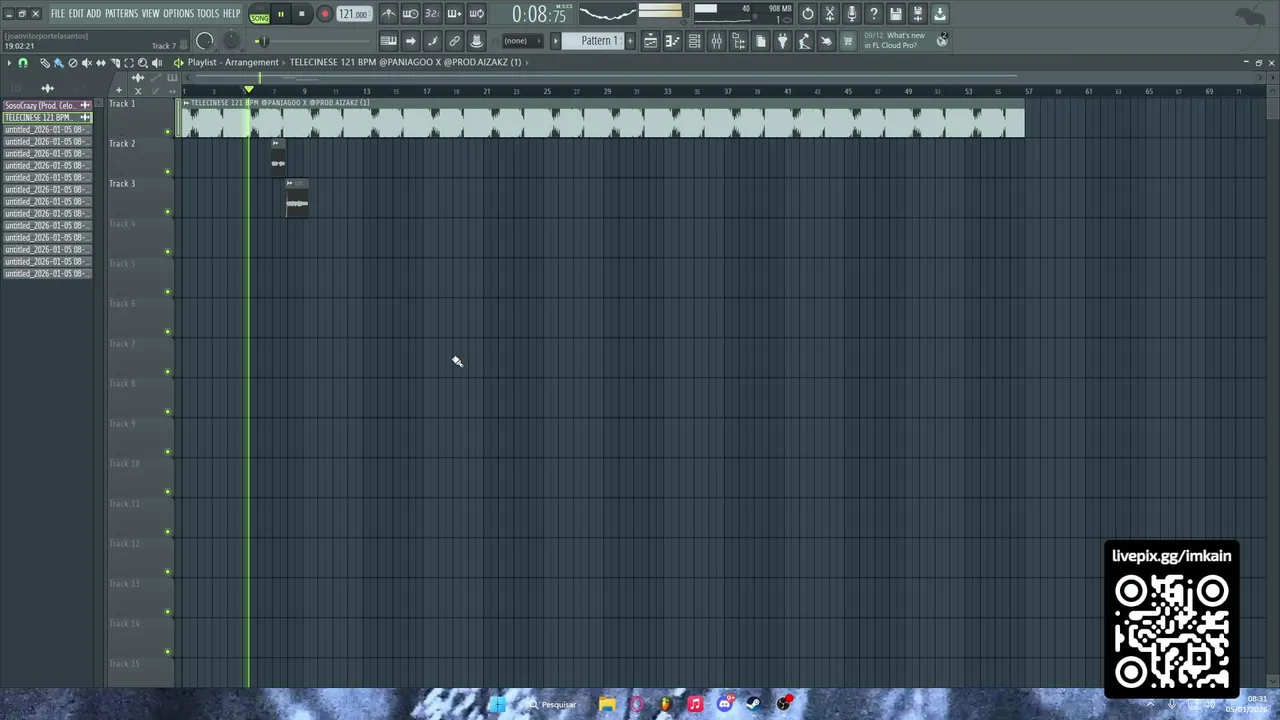Open the global snap (none) dropdown

click(521, 41)
